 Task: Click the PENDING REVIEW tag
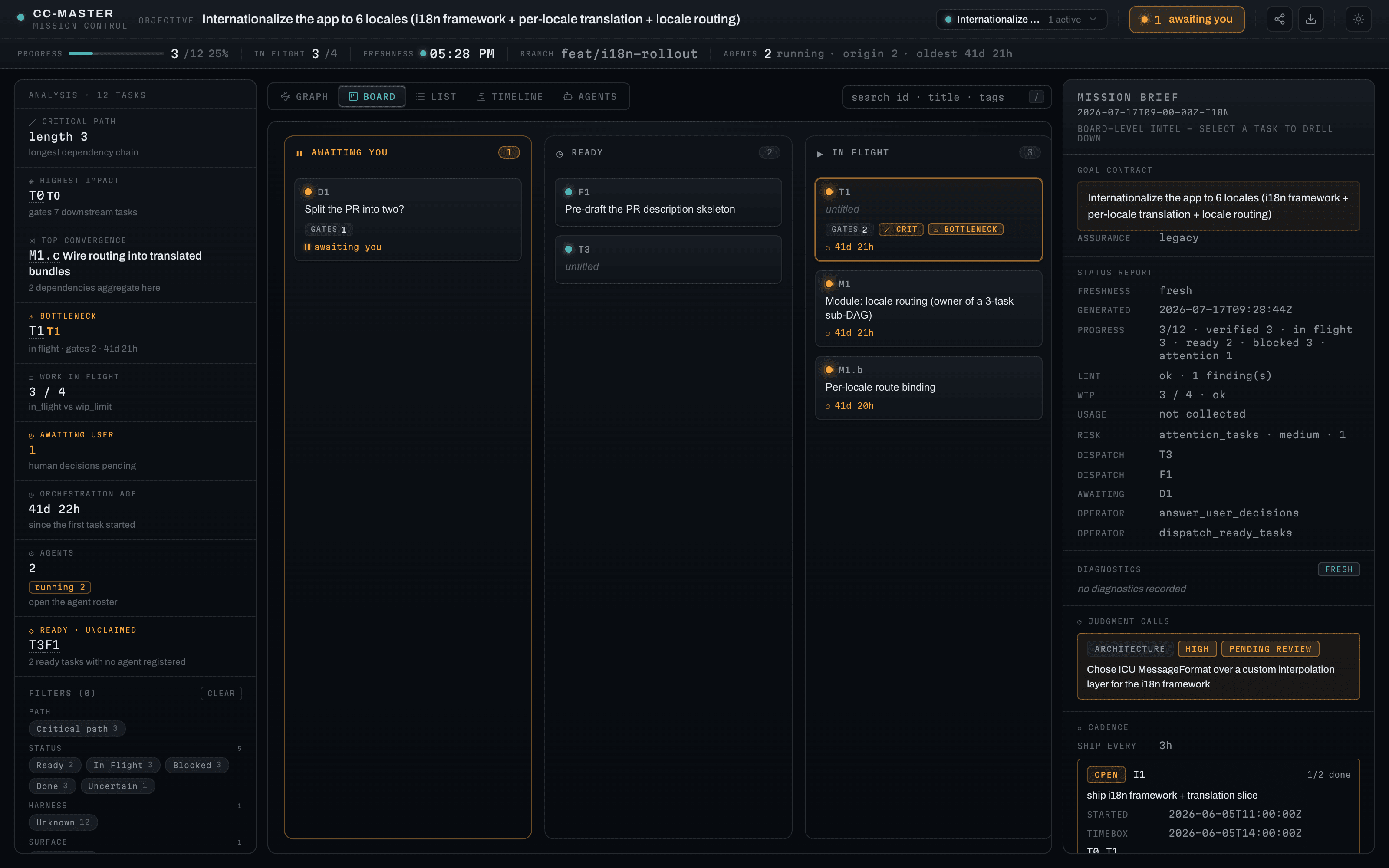[x=1270, y=649]
